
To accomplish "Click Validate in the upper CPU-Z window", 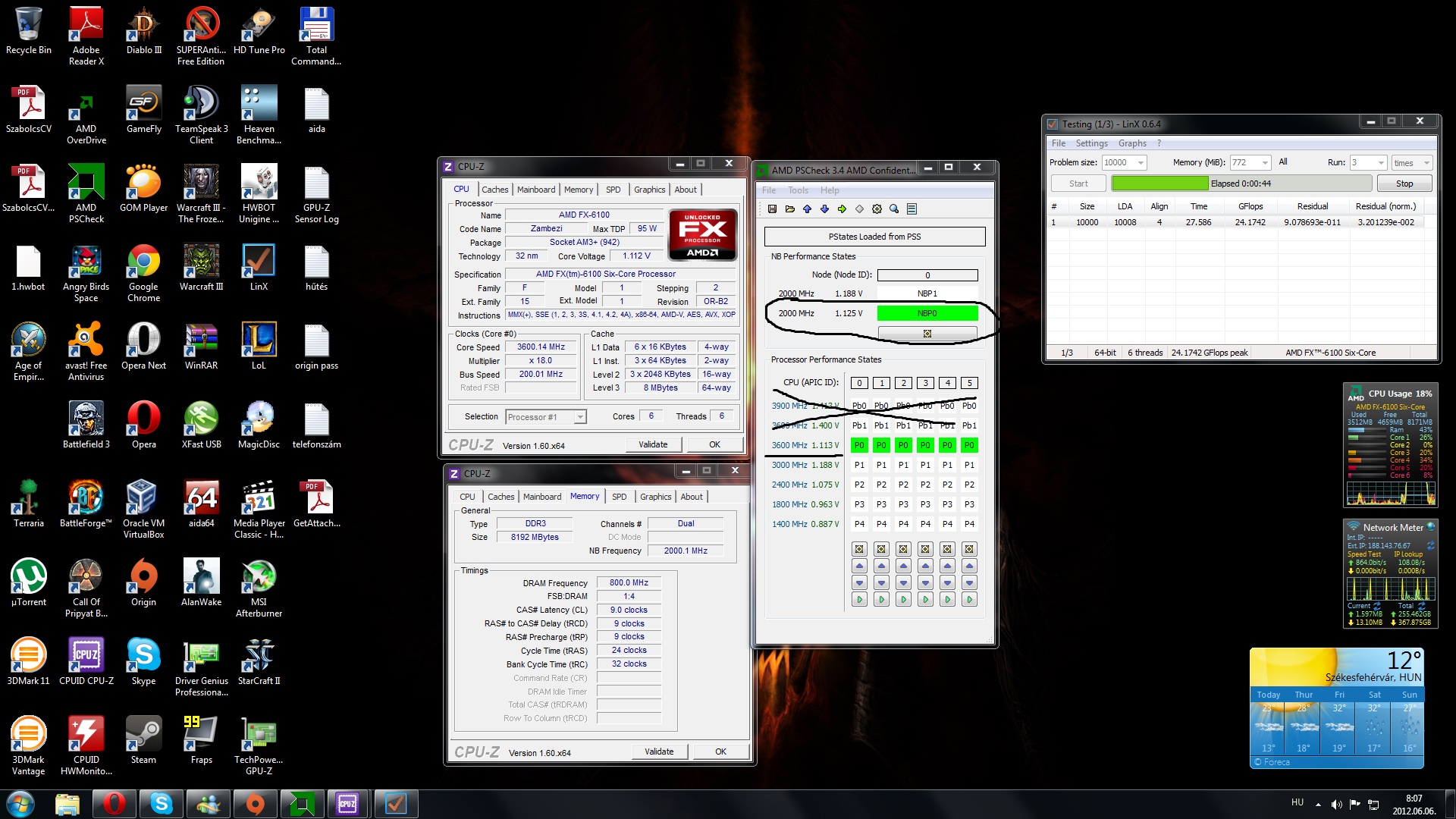I will tap(653, 444).
